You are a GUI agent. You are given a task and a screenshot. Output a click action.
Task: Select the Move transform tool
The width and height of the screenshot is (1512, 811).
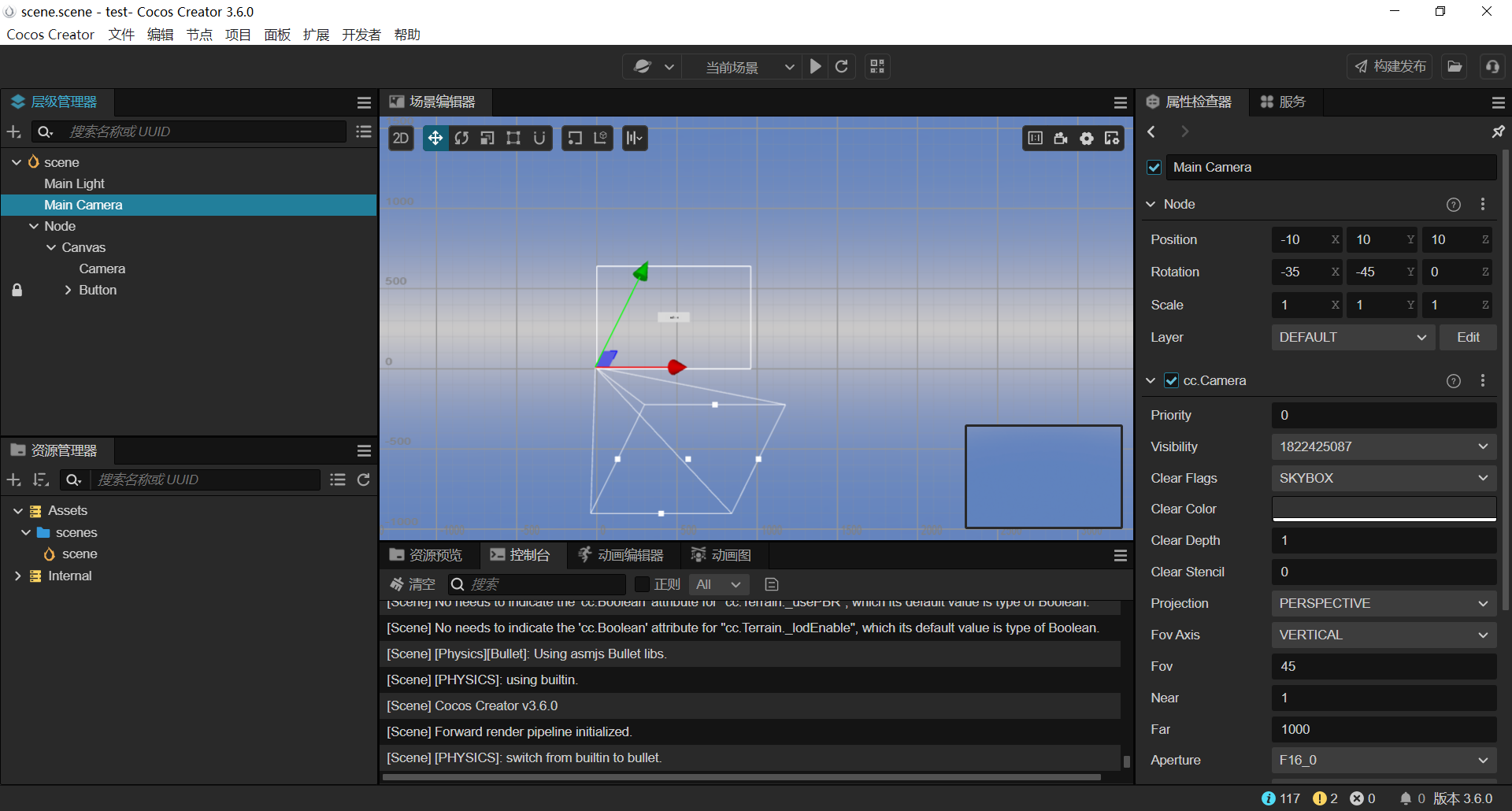click(x=435, y=139)
